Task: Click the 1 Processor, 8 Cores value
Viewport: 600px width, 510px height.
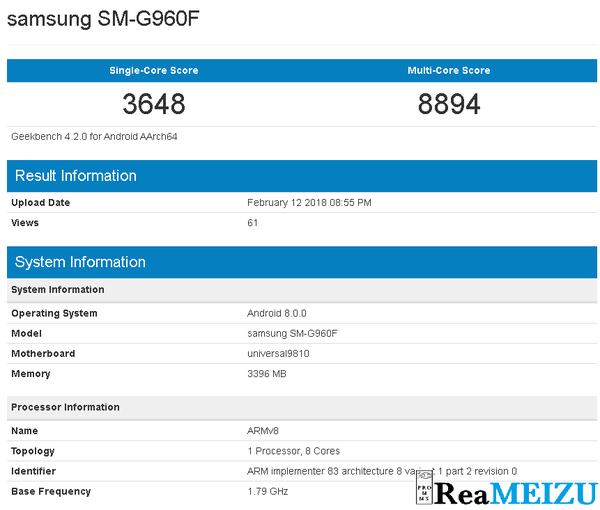Action: [x=294, y=451]
